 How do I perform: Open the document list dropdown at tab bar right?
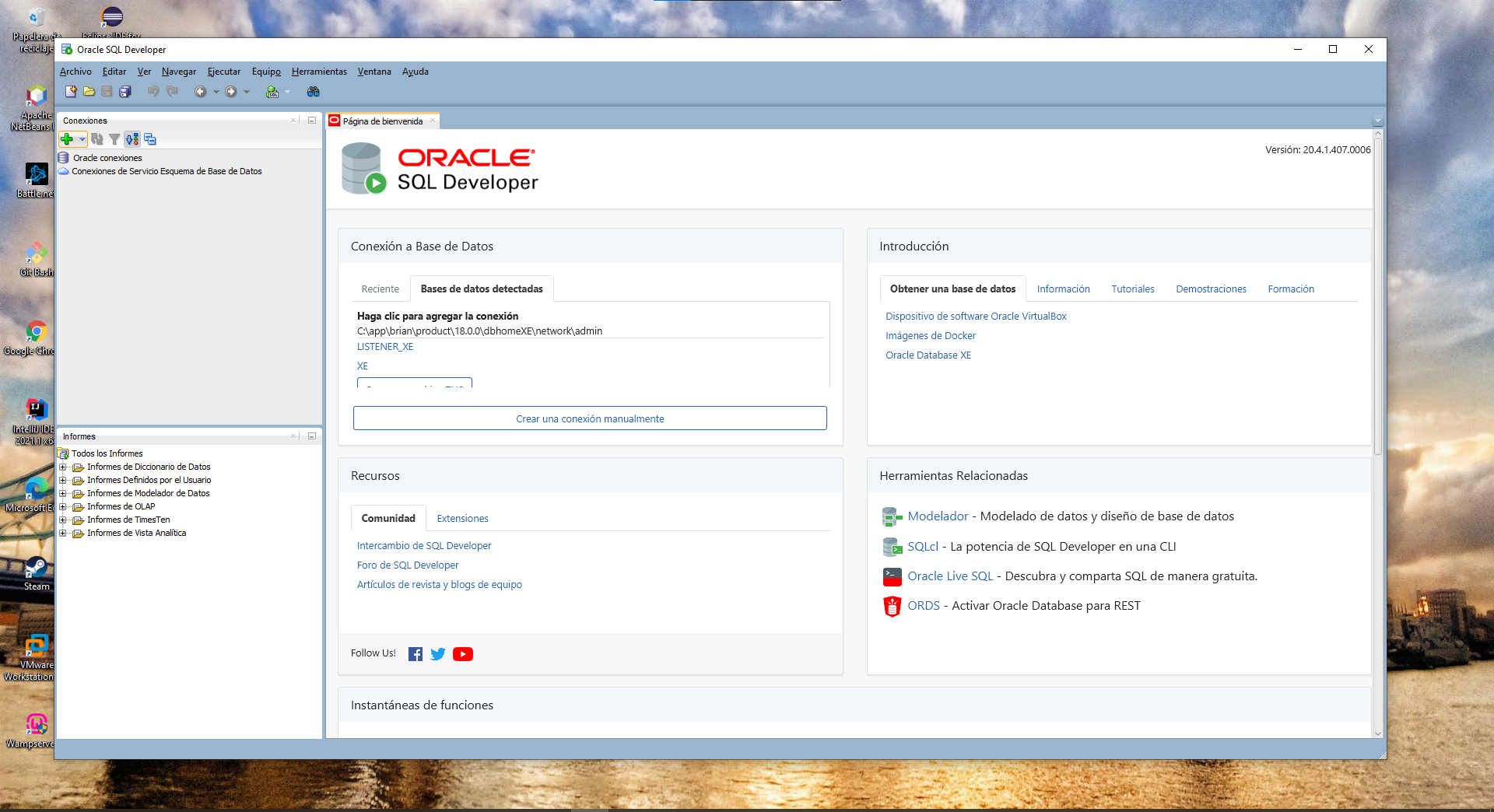point(1377,121)
